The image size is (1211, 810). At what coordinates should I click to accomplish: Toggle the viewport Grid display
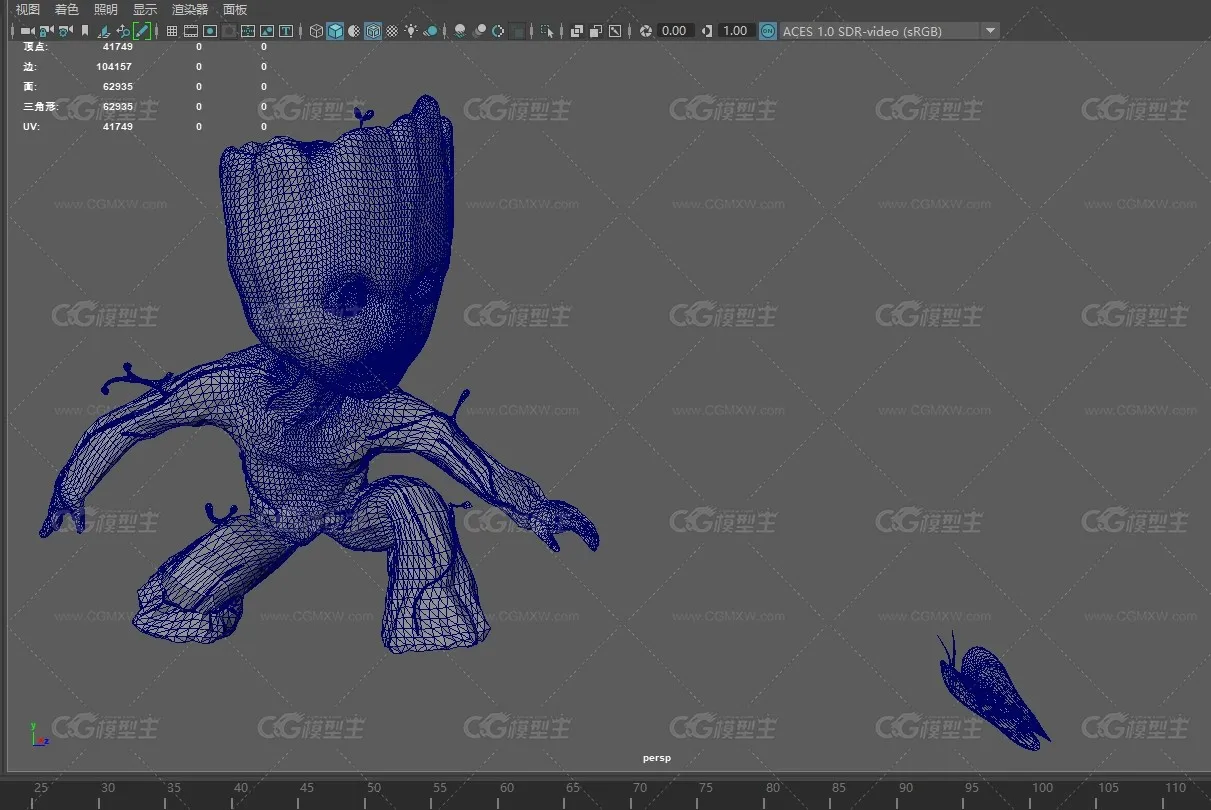[x=172, y=31]
